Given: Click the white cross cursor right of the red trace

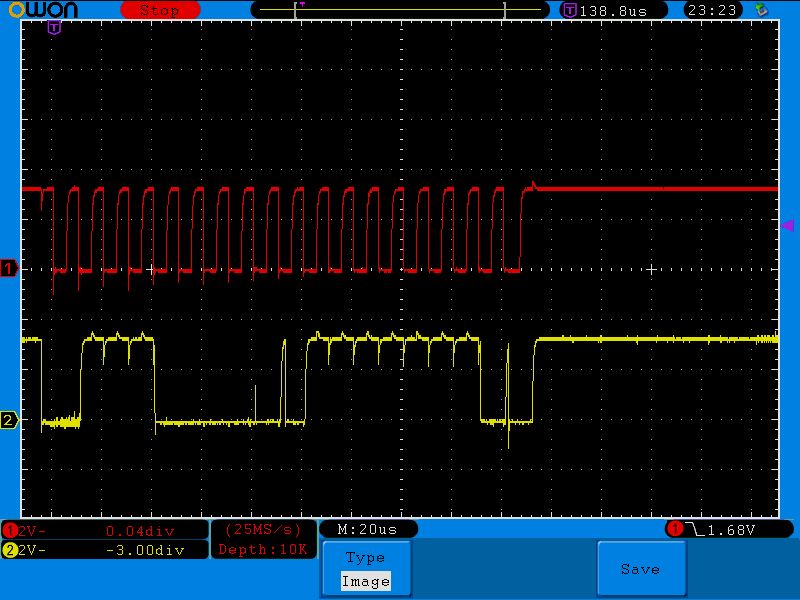Looking at the screenshot, I should click(x=651, y=269).
